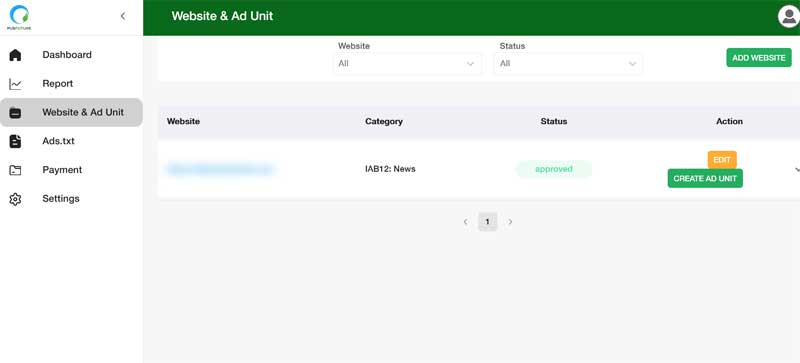Click the CREATE AD UNIT button
This screenshot has width=800, height=363.
pyautogui.click(x=705, y=179)
